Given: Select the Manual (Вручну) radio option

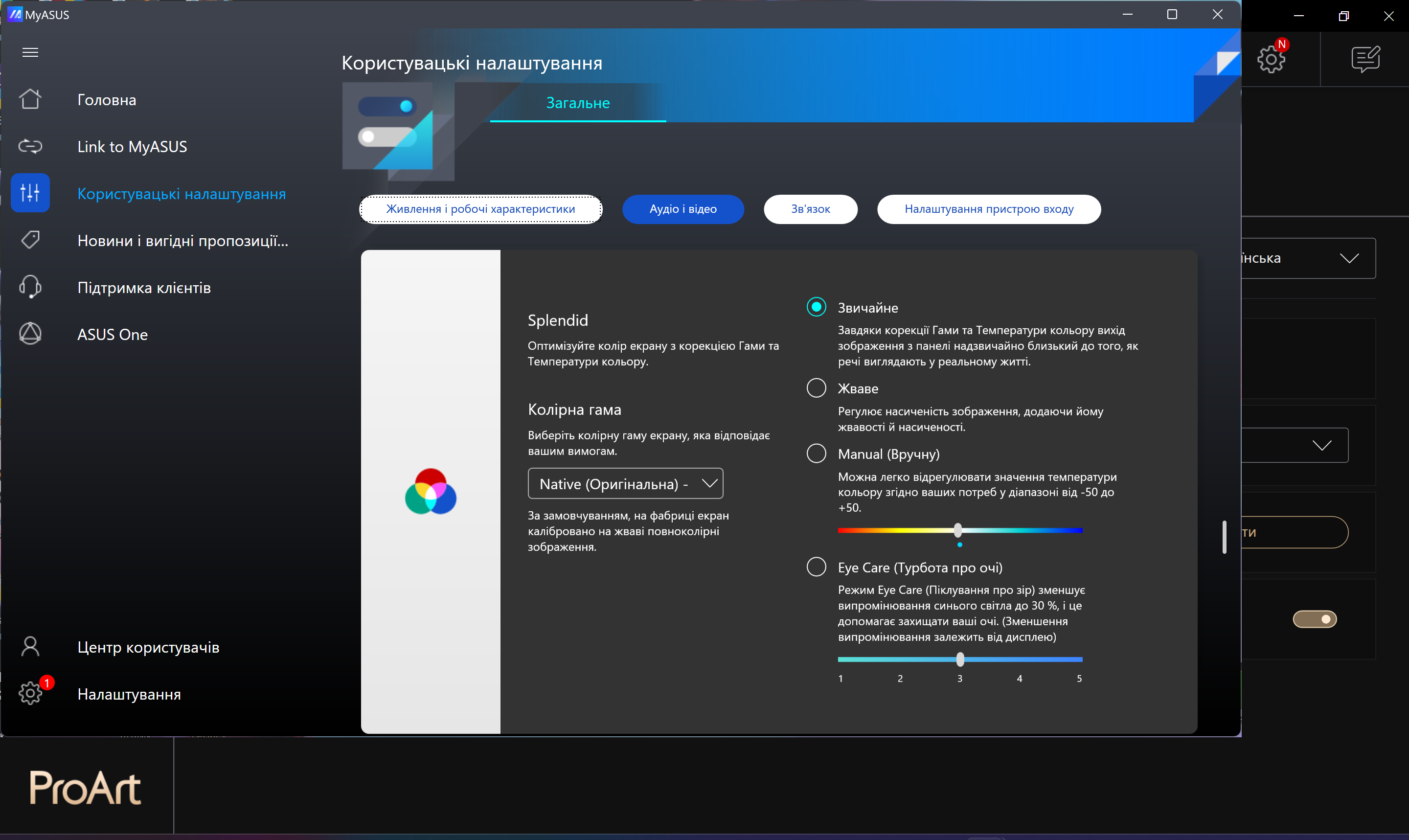Looking at the screenshot, I should 816,454.
